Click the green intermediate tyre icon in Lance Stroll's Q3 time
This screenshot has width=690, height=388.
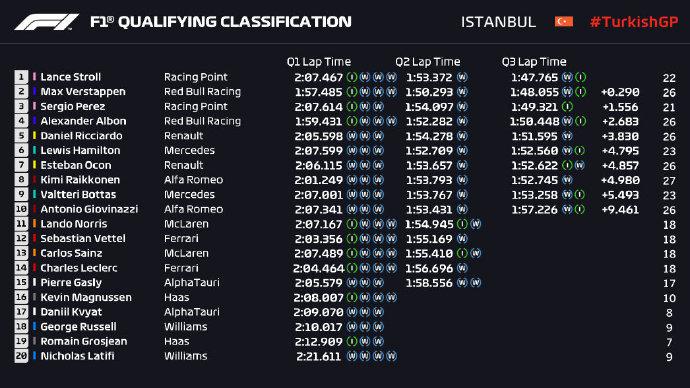(581, 77)
